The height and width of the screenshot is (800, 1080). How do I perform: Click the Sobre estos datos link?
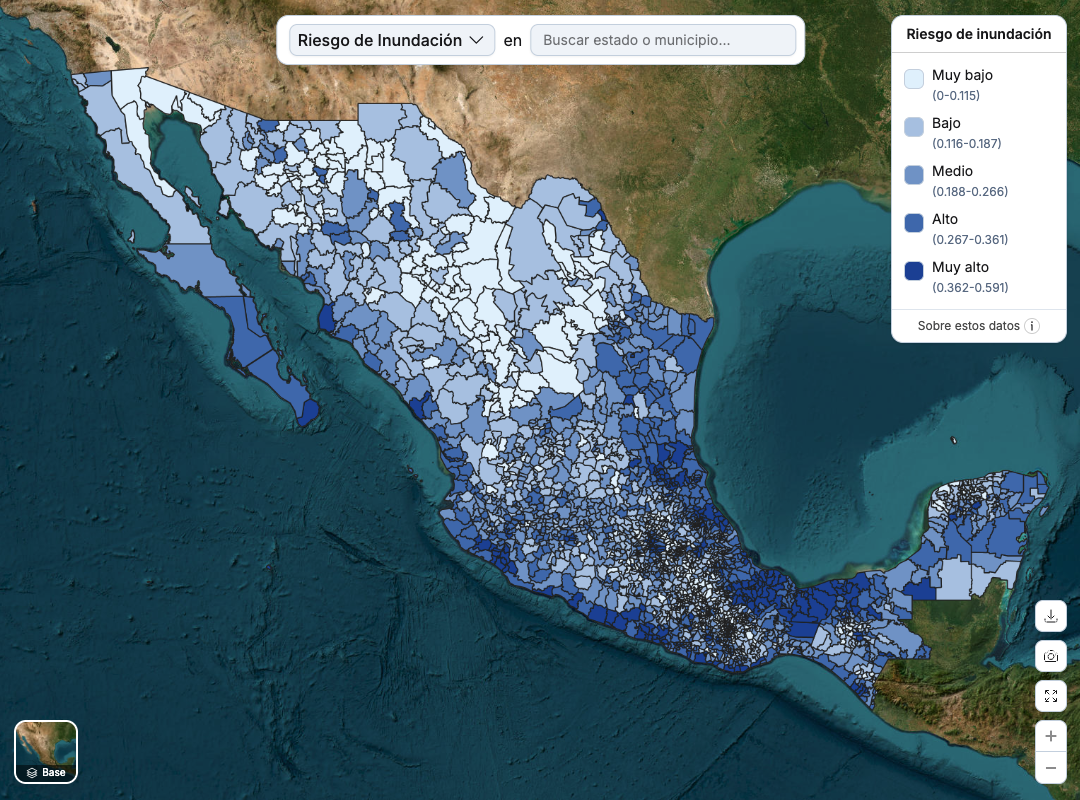968,326
